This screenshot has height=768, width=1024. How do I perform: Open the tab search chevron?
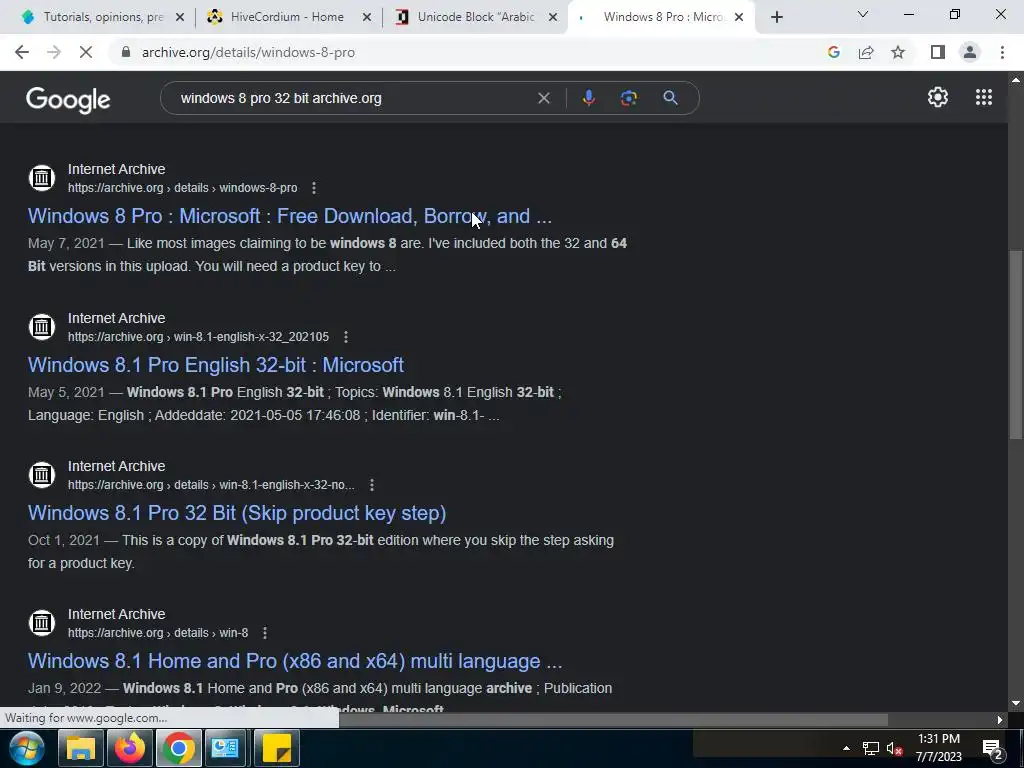(x=863, y=14)
